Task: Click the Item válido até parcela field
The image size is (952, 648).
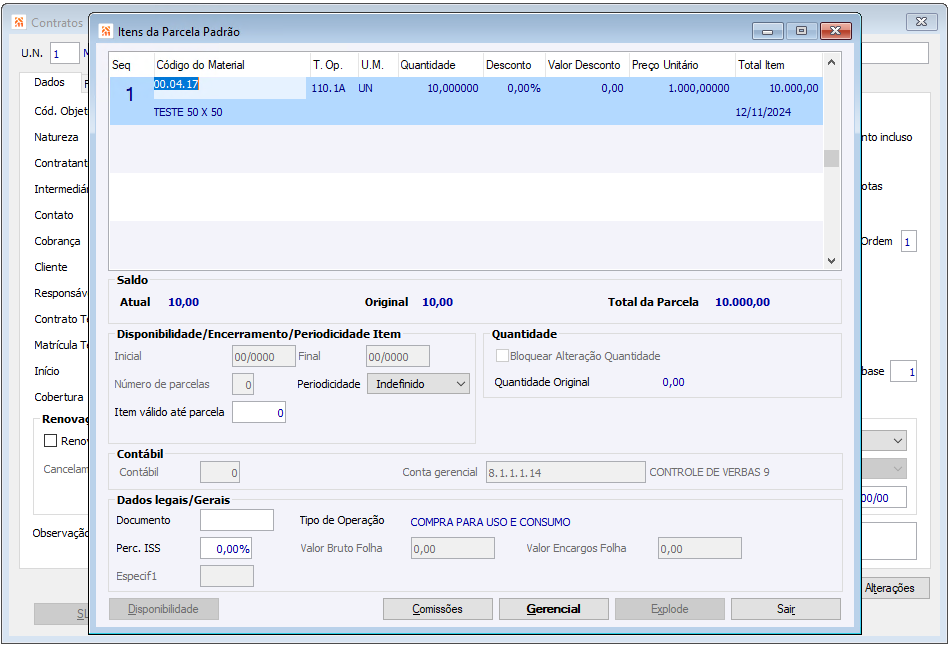Action: (259, 412)
